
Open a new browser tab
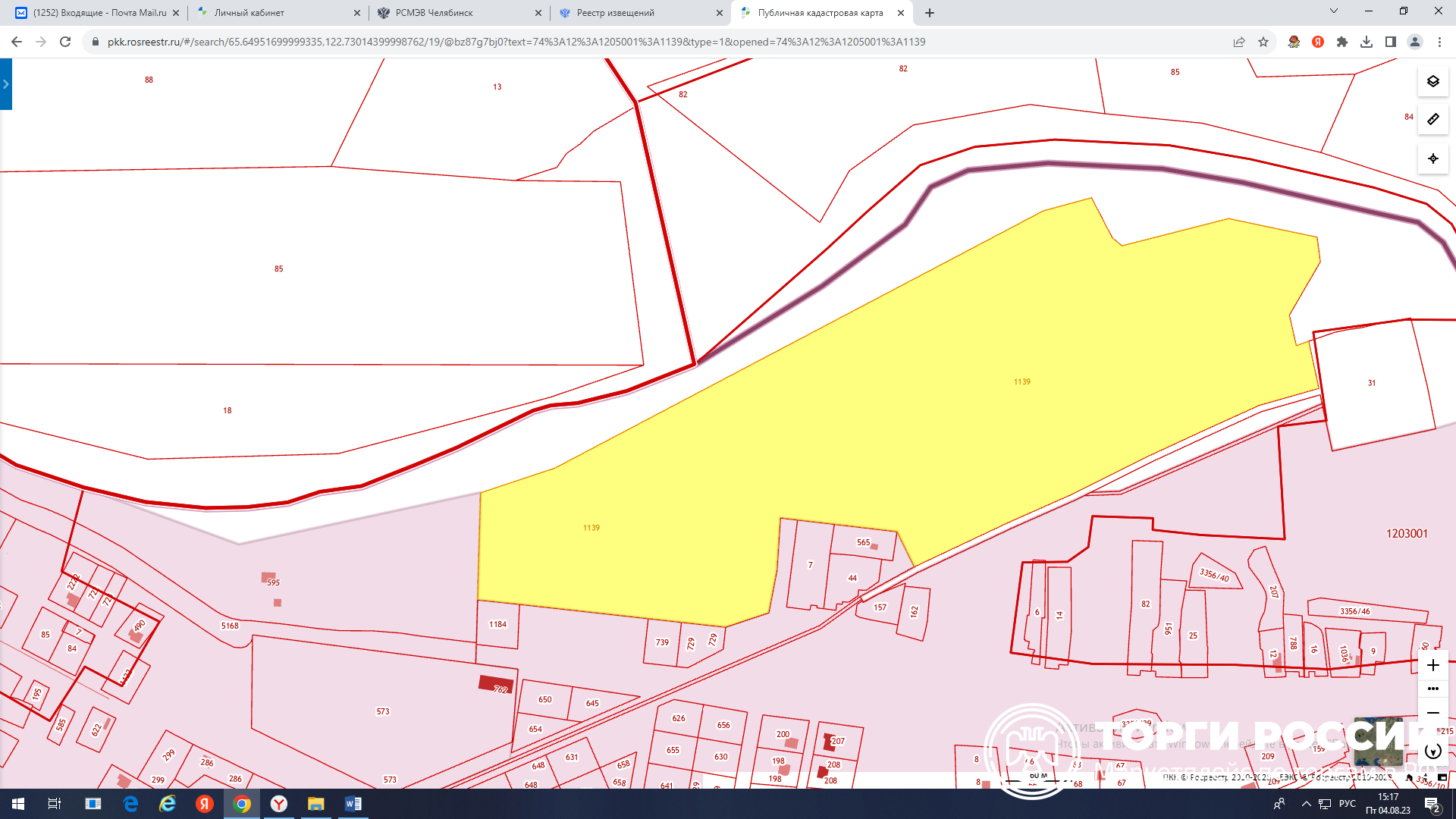click(x=930, y=13)
